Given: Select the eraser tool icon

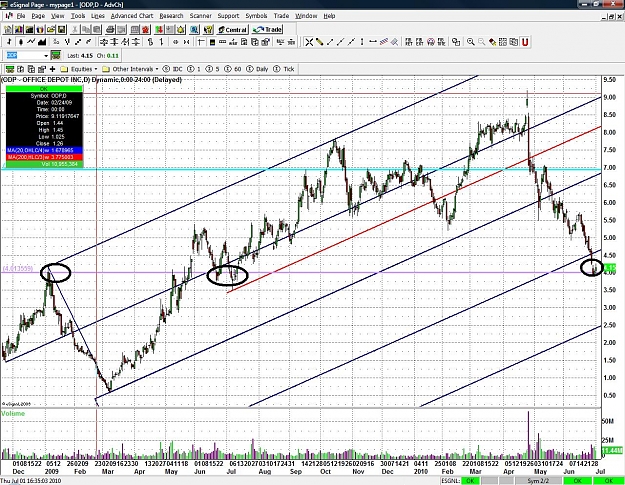Looking at the screenshot, I should tap(493, 42).
